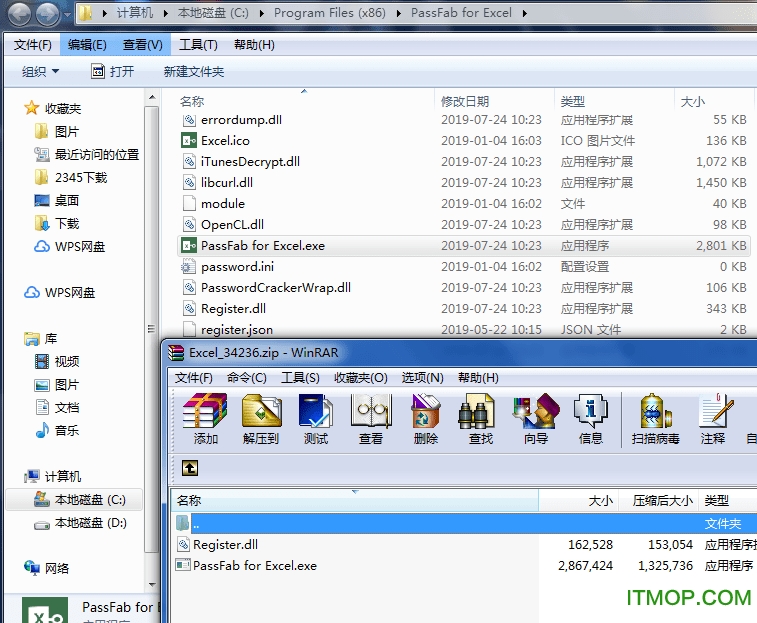
Task: Expand the breadcrumb arrow after 计算机
Action: (x=166, y=14)
